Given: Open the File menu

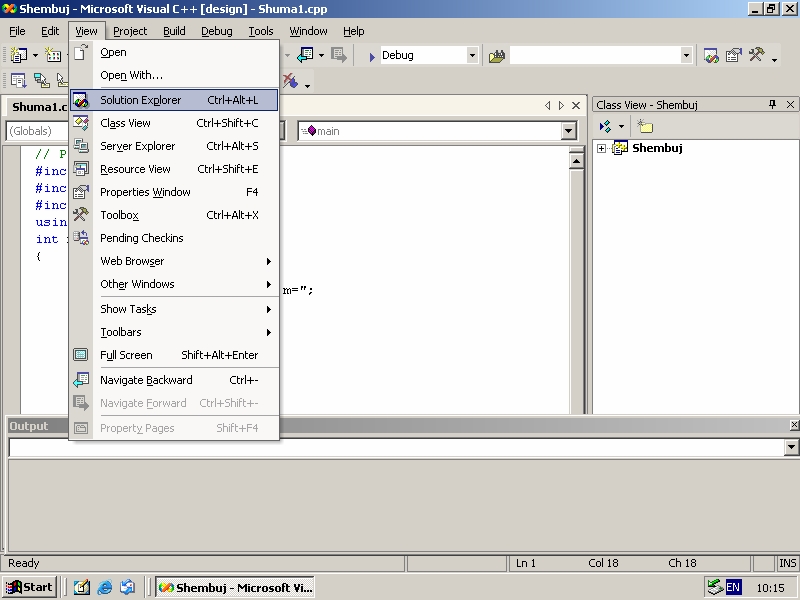Looking at the screenshot, I should [x=17, y=31].
